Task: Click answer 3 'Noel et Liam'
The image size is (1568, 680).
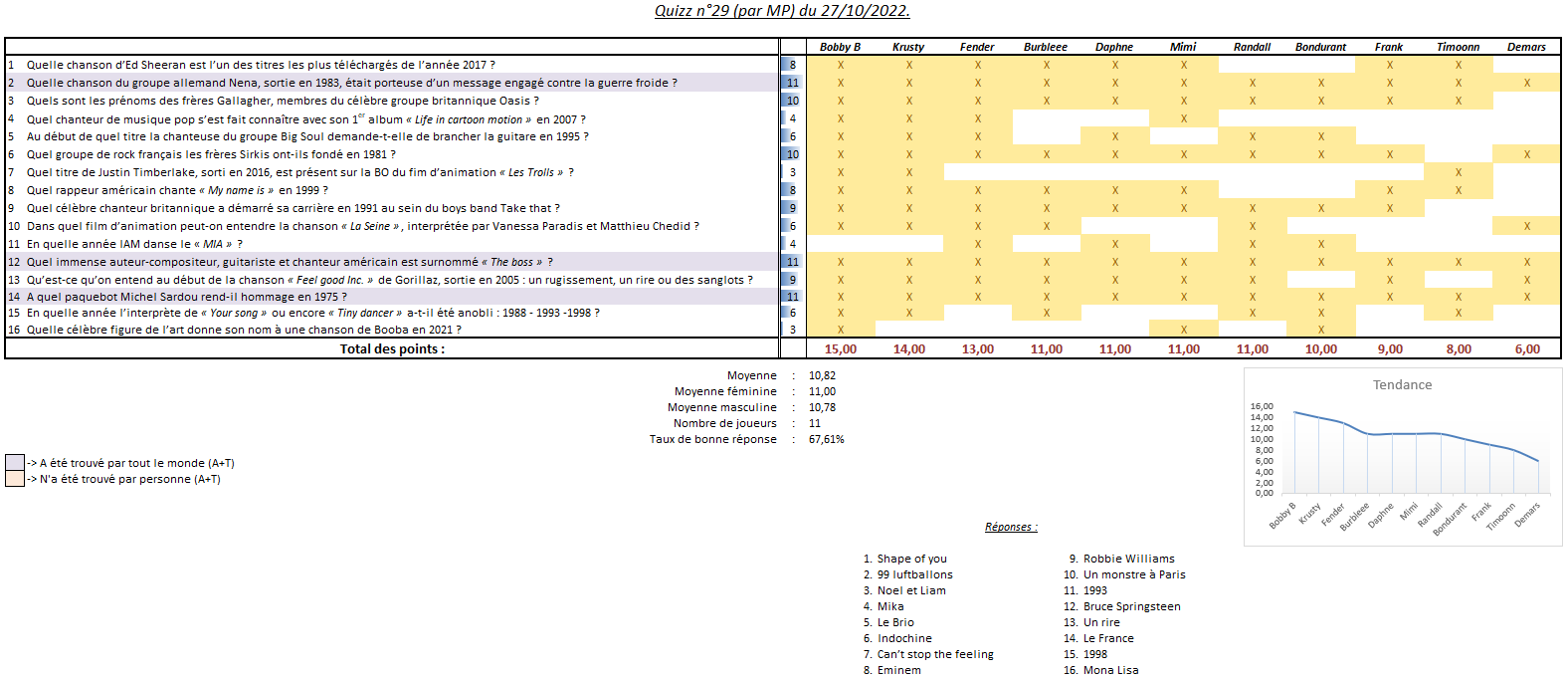Action: pyautogui.click(x=911, y=590)
